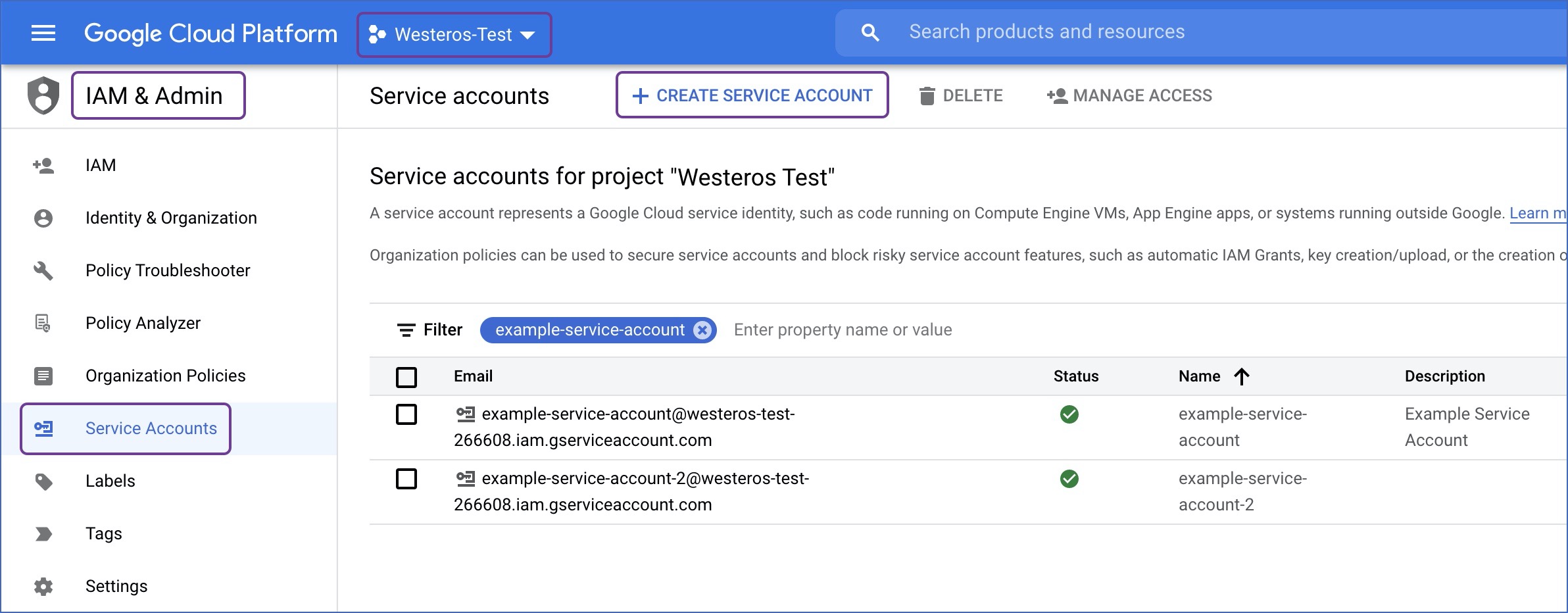Click the example-service-account name cell
This screenshot has height=613, width=1568.
(1242, 427)
